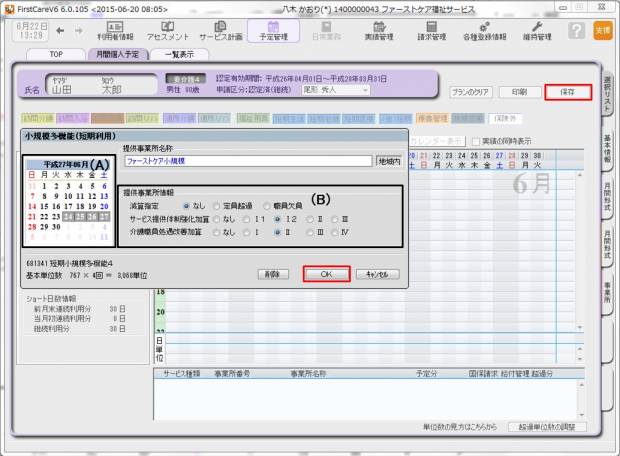This screenshot has width=620, height=456.
Task: Click the help question mark icon
Action: coord(576,30)
